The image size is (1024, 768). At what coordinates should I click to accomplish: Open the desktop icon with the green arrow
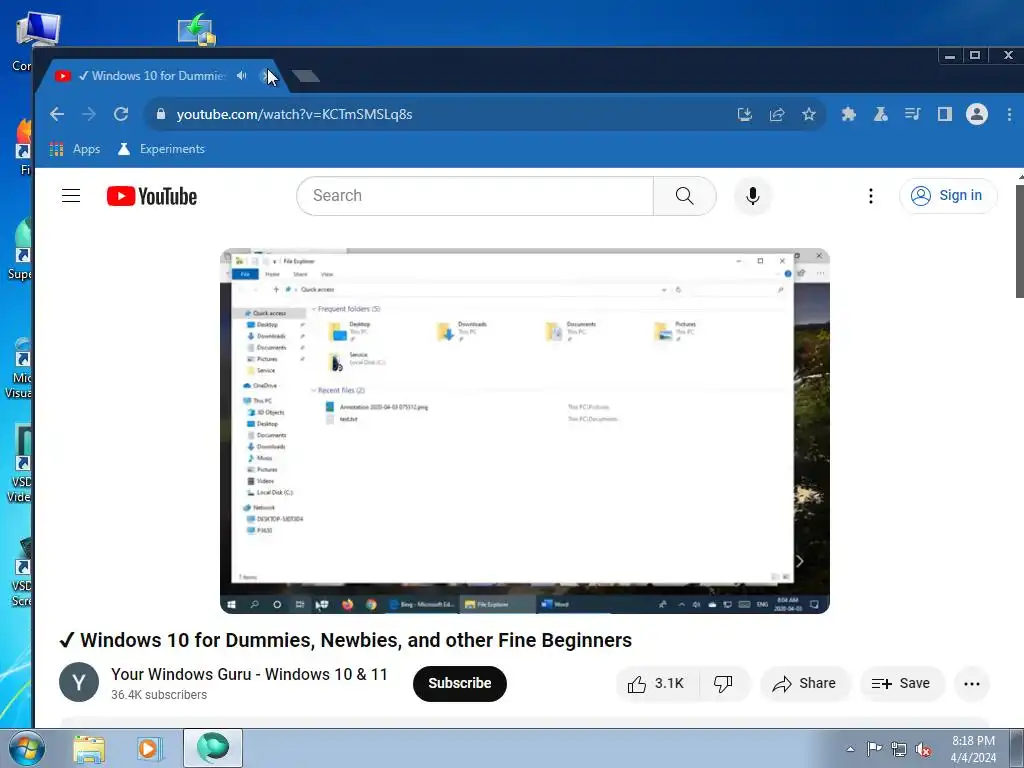[x=197, y=29]
